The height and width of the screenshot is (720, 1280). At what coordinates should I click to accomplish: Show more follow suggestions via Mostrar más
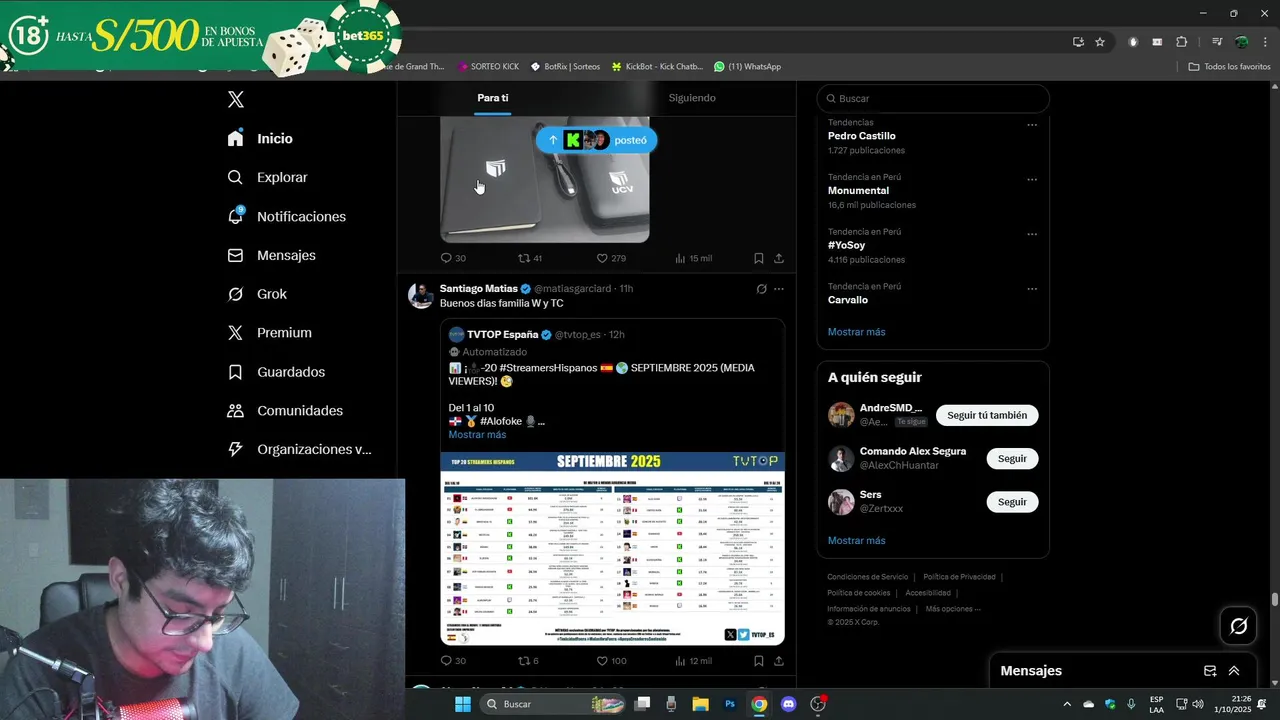point(856,541)
